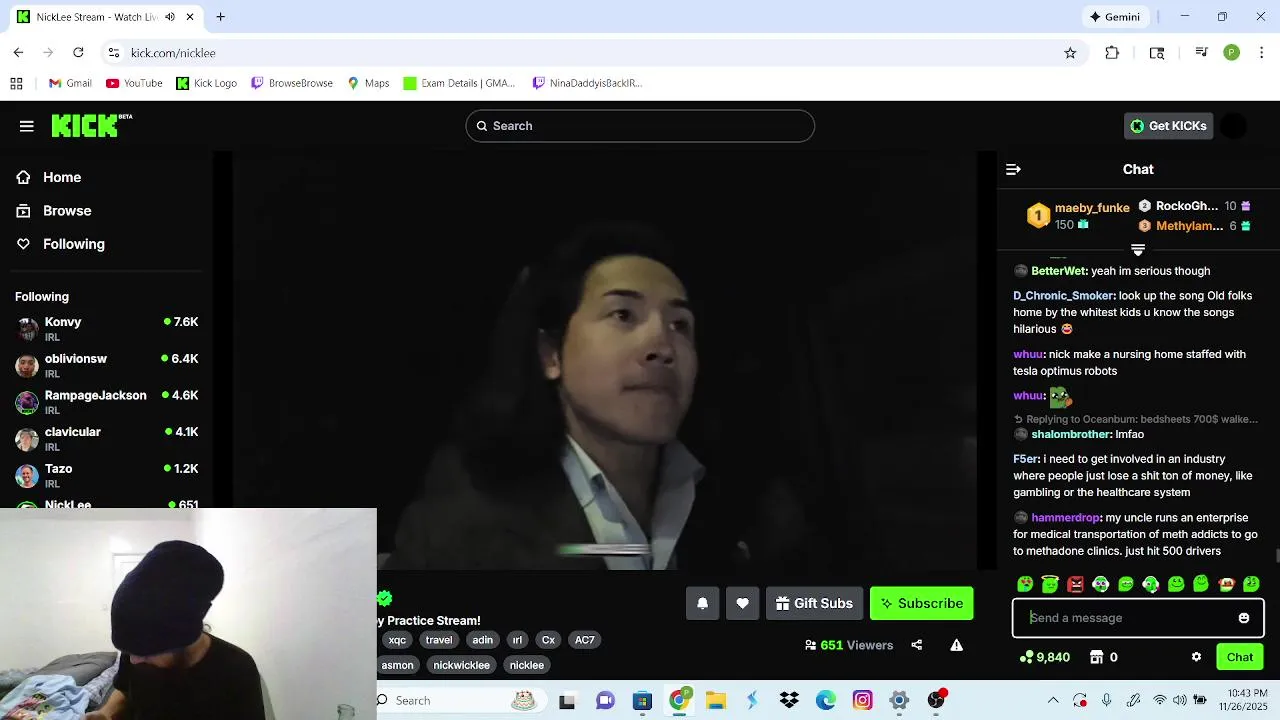The image size is (1280, 720).
Task: Insert the heart-eyes green emote
Action: [x=1025, y=584]
